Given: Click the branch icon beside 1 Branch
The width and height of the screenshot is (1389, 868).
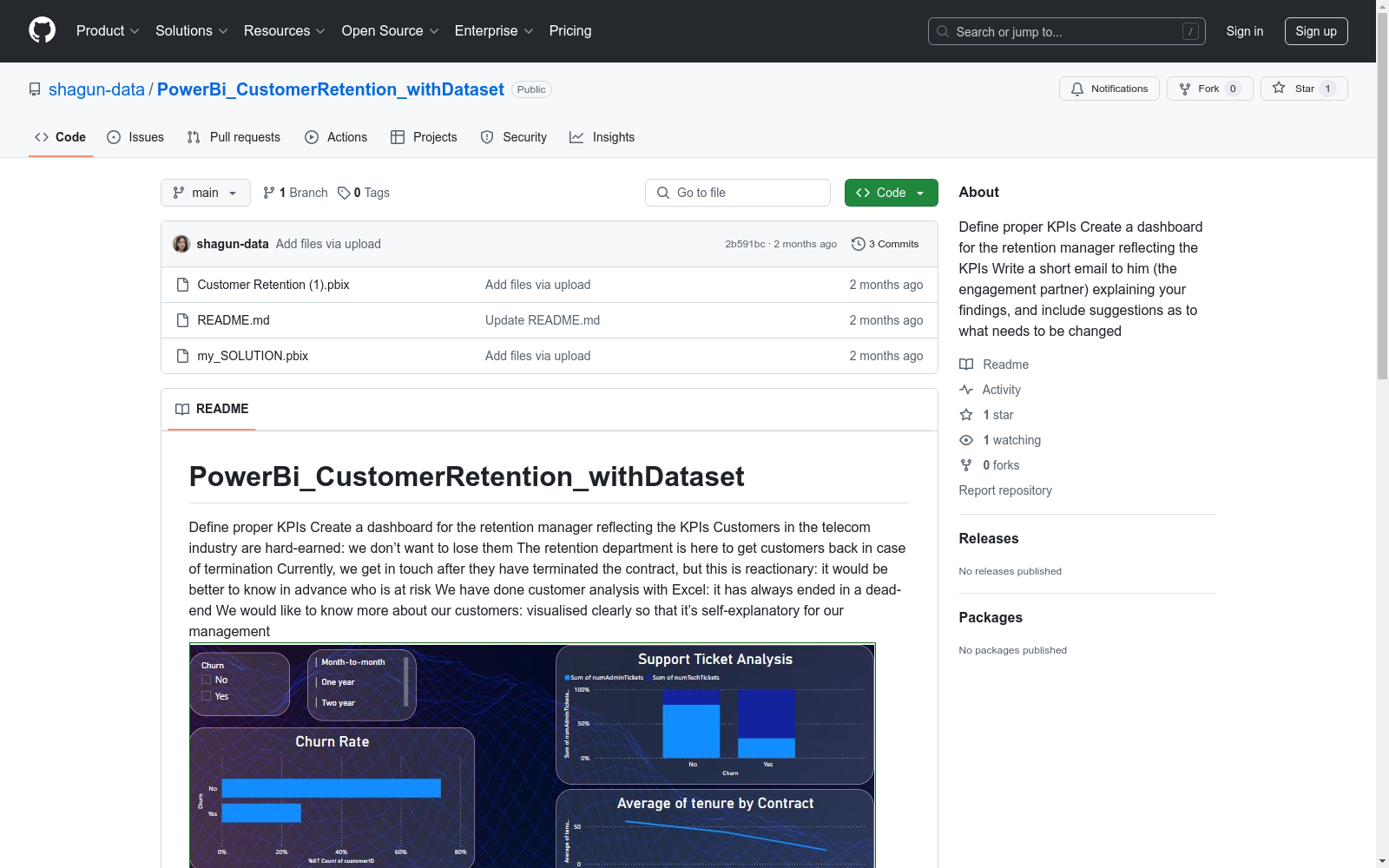Looking at the screenshot, I should coord(269,193).
